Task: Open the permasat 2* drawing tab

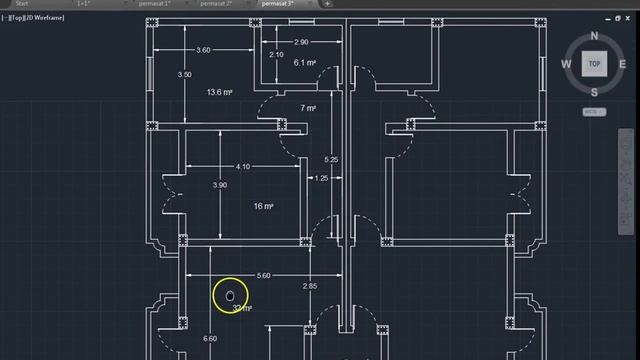Action: coord(216,3)
